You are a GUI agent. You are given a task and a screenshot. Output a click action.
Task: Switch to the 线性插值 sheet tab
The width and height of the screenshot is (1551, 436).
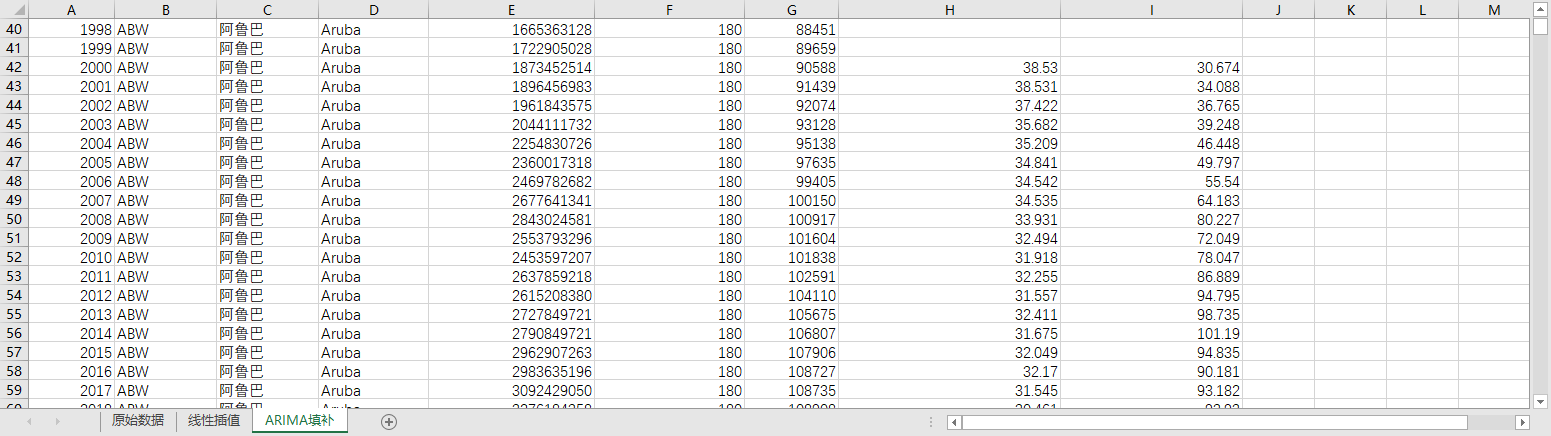click(214, 421)
